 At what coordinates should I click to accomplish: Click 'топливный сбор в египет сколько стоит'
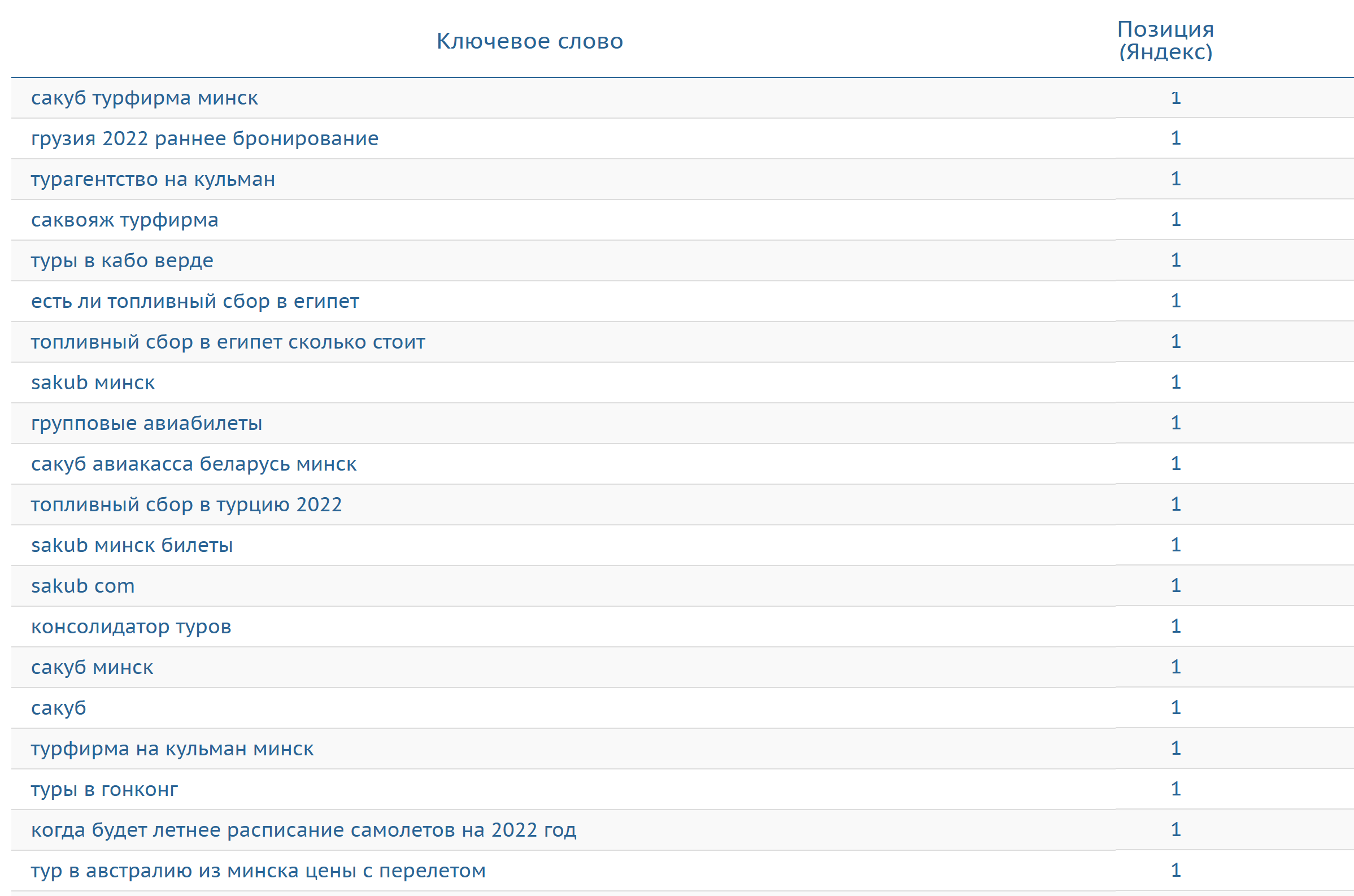(228, 342)
